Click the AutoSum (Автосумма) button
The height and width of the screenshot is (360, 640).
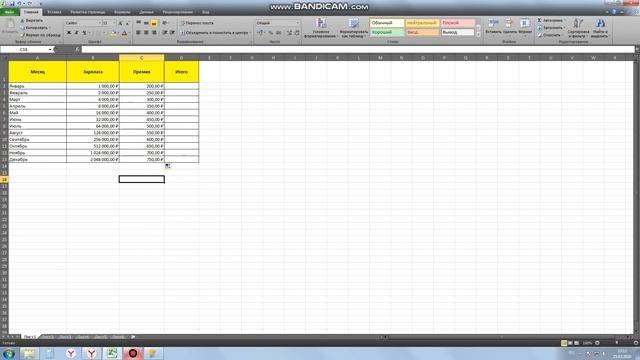click(x=551, y=20)
